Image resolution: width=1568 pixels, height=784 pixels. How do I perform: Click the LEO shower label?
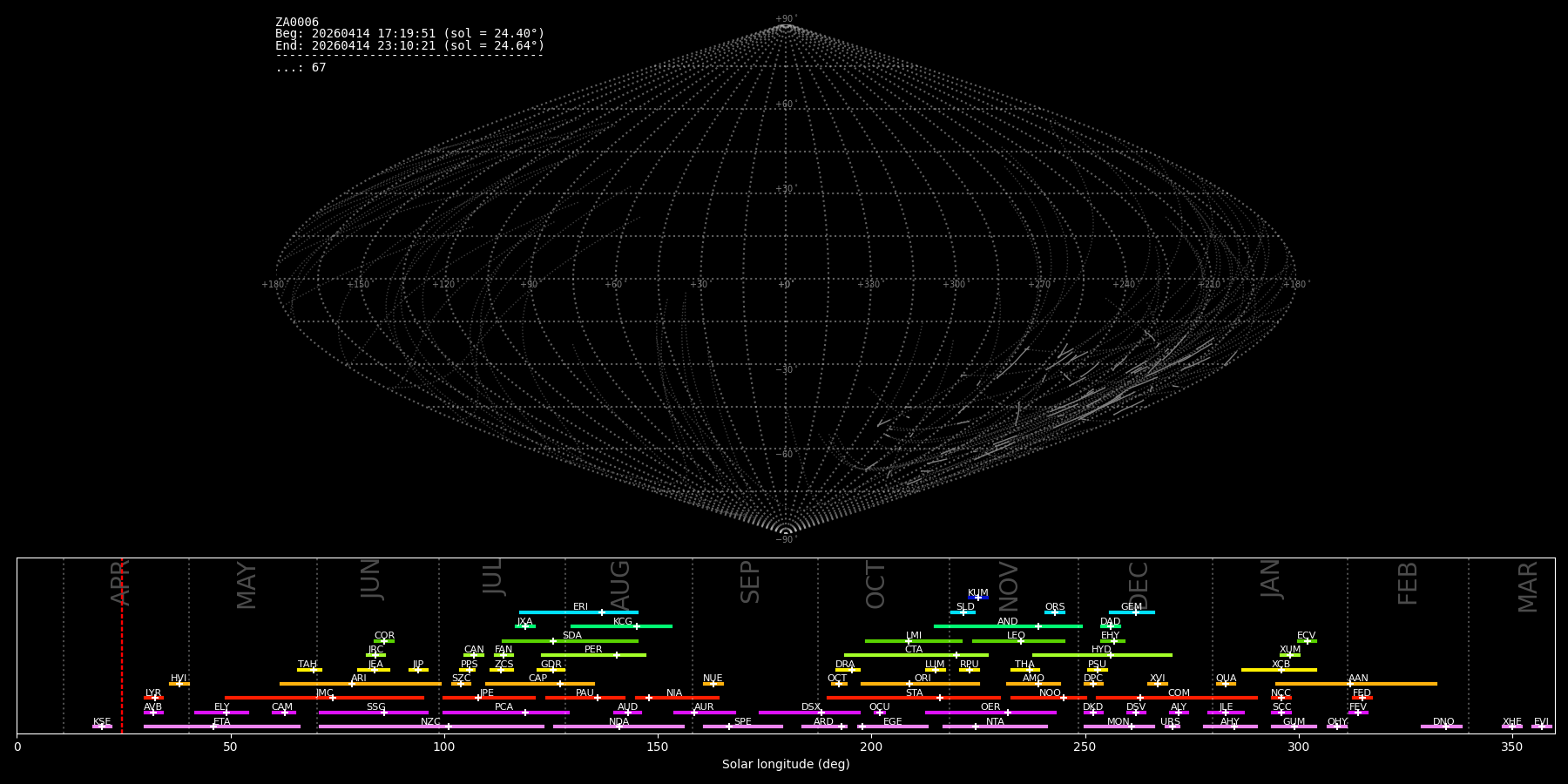1017,636
